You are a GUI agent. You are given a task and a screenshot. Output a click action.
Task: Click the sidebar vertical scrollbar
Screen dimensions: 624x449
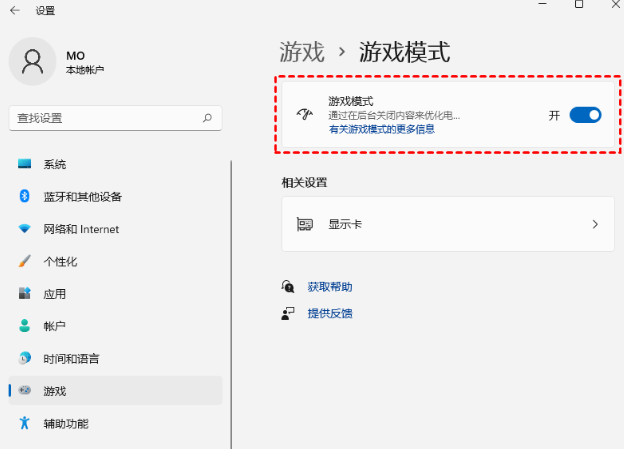point(231,305)
